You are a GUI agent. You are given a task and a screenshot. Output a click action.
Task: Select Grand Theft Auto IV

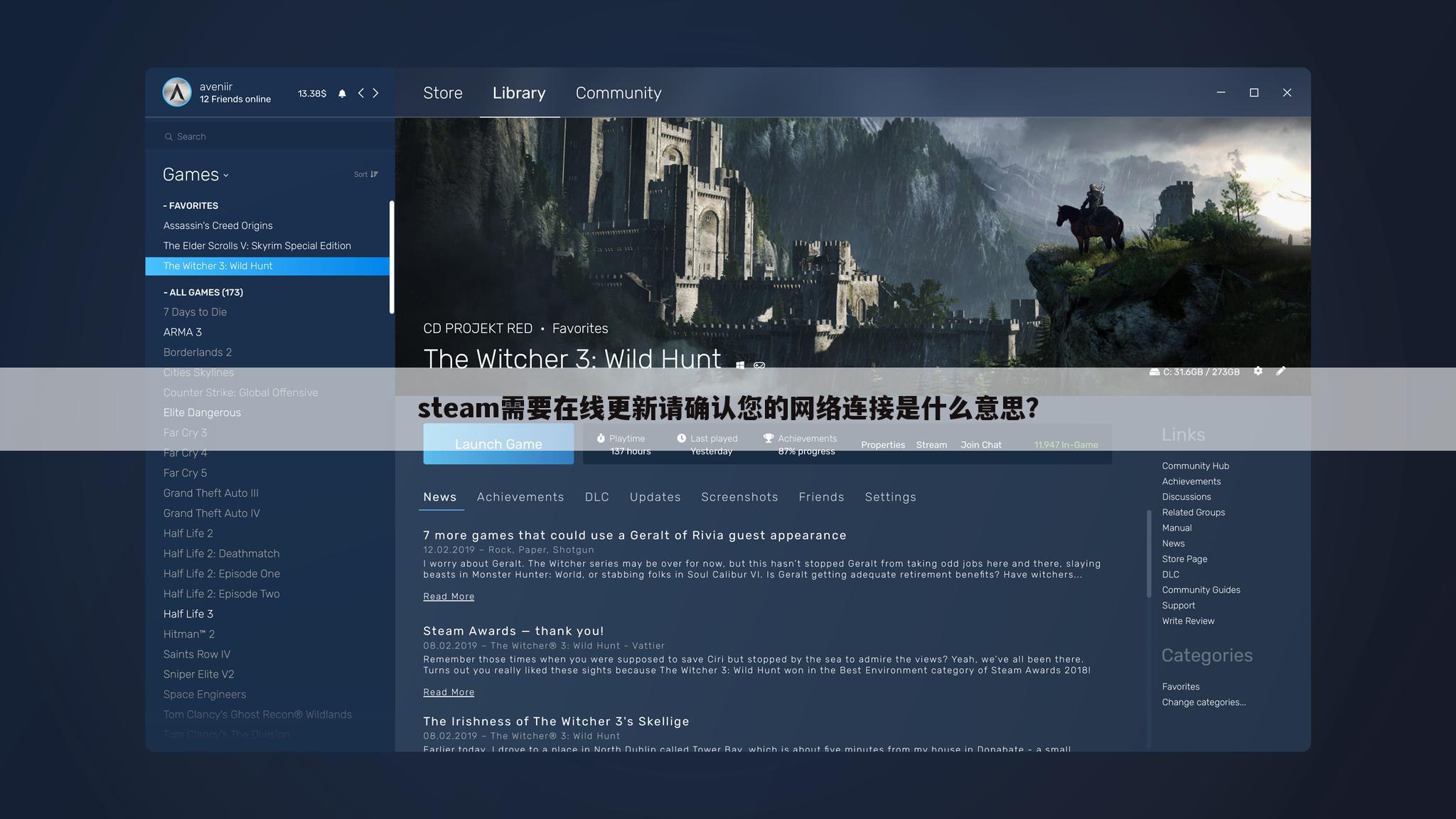click(x=211, y=513)
